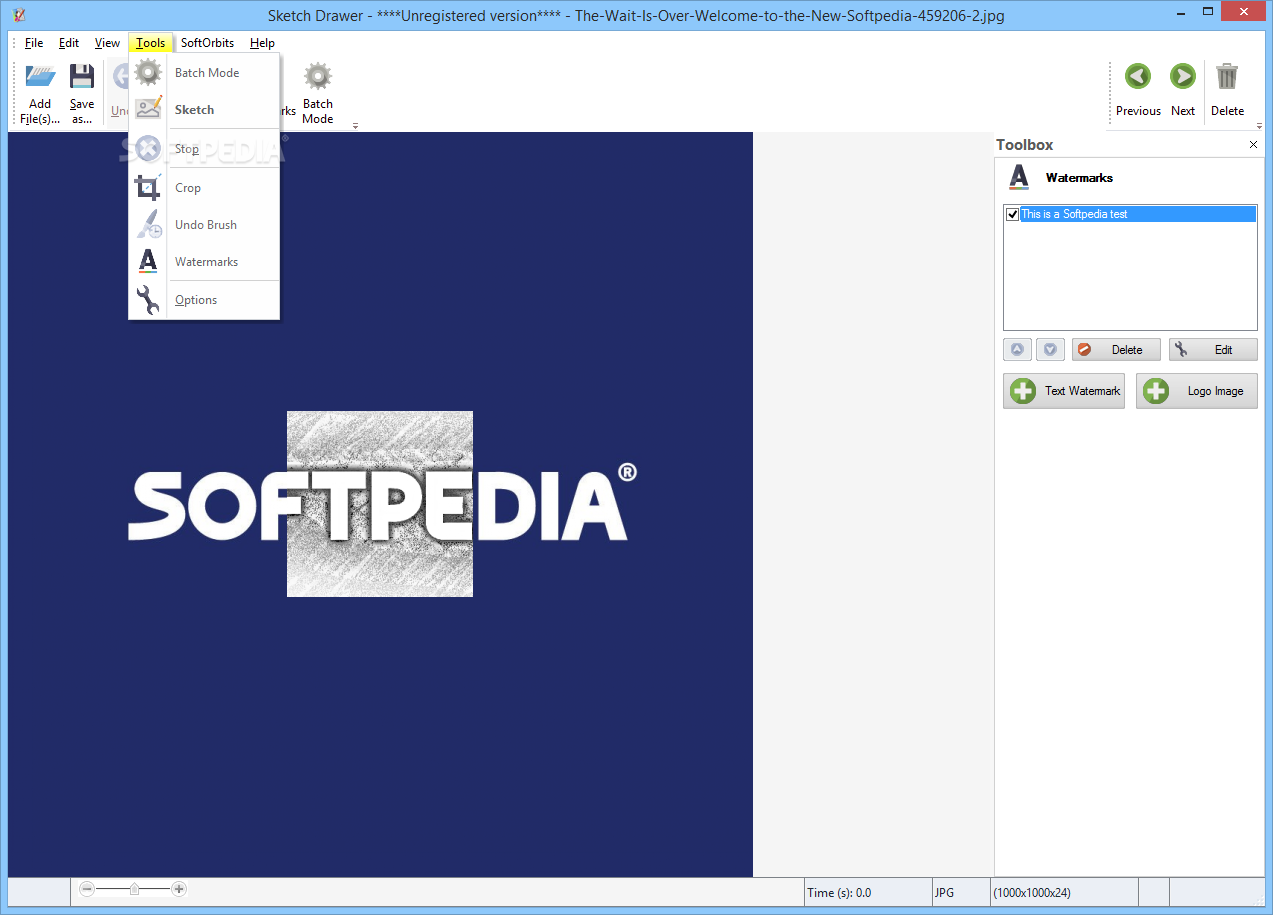Click Batch Mode gear icon in Tools menu
The width and height of the screenshot is (1273, 915).
(x=148, y=73)
